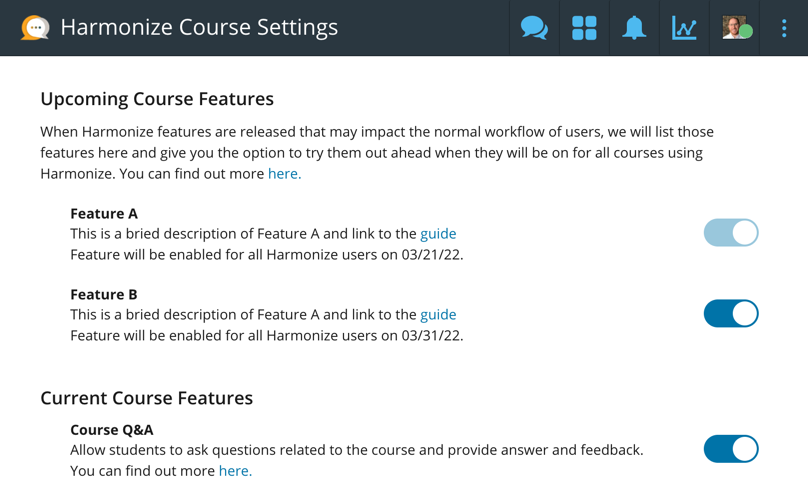Open the analytics chart icon
This screenshot has height=504, width=808.
click(684, 27)
